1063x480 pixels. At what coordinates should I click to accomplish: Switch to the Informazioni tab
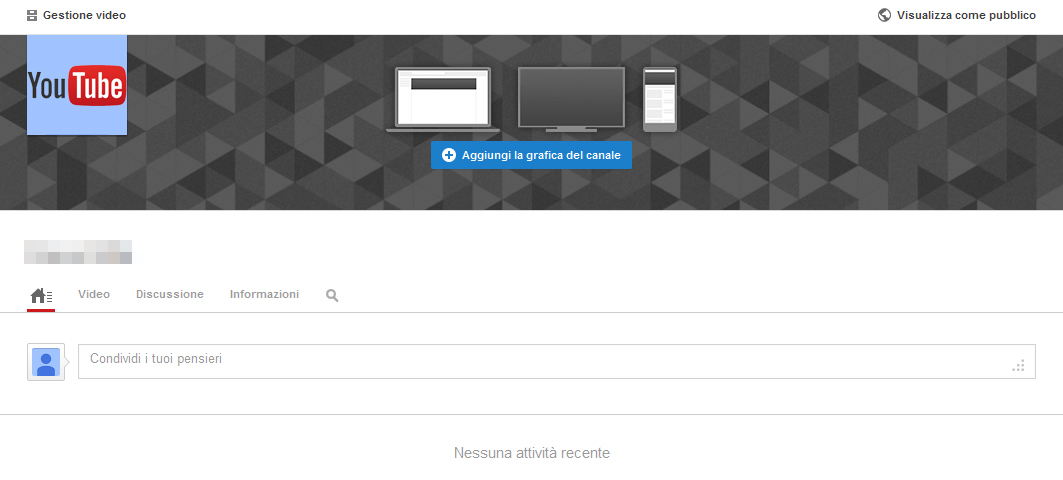(x=264, y=294)
